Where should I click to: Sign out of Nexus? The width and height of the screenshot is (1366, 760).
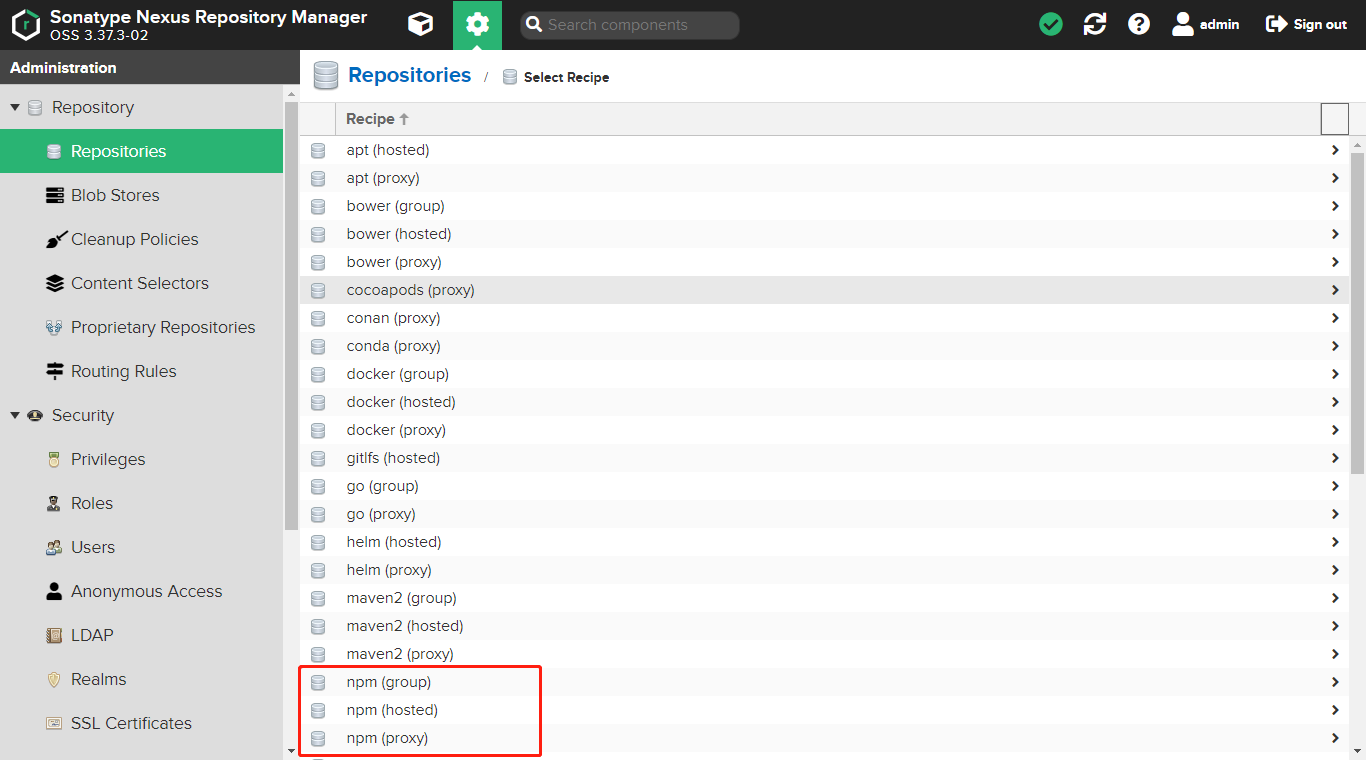pos(1307,25)
